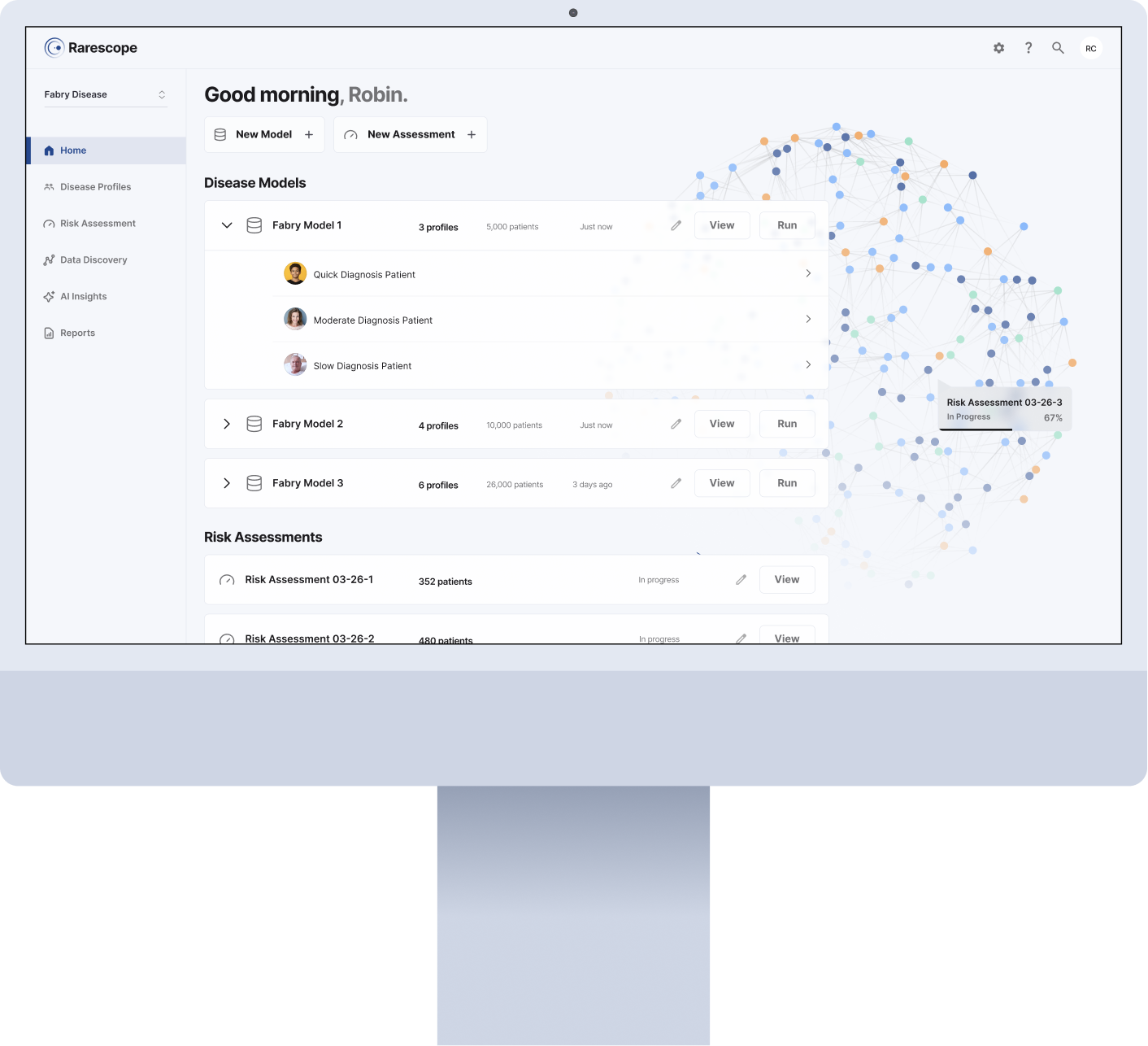The width and height of the screenshot is (1148, 1046).
Task: Click the Reports document icon
Action: coord(49,333)
